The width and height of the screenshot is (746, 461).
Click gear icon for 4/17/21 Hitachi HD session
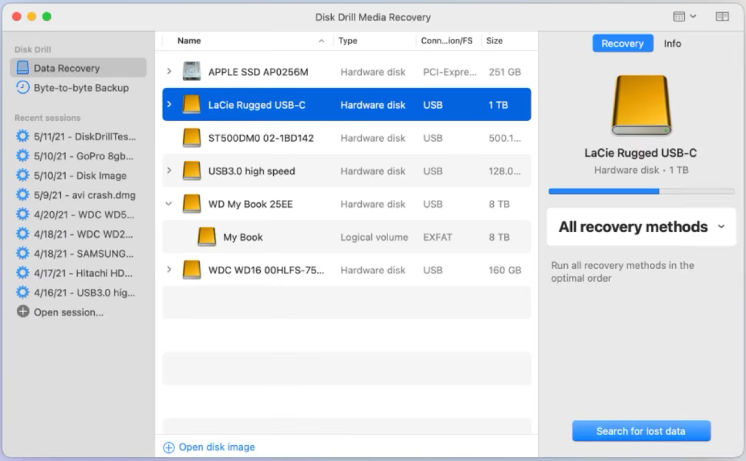[22, 273]
